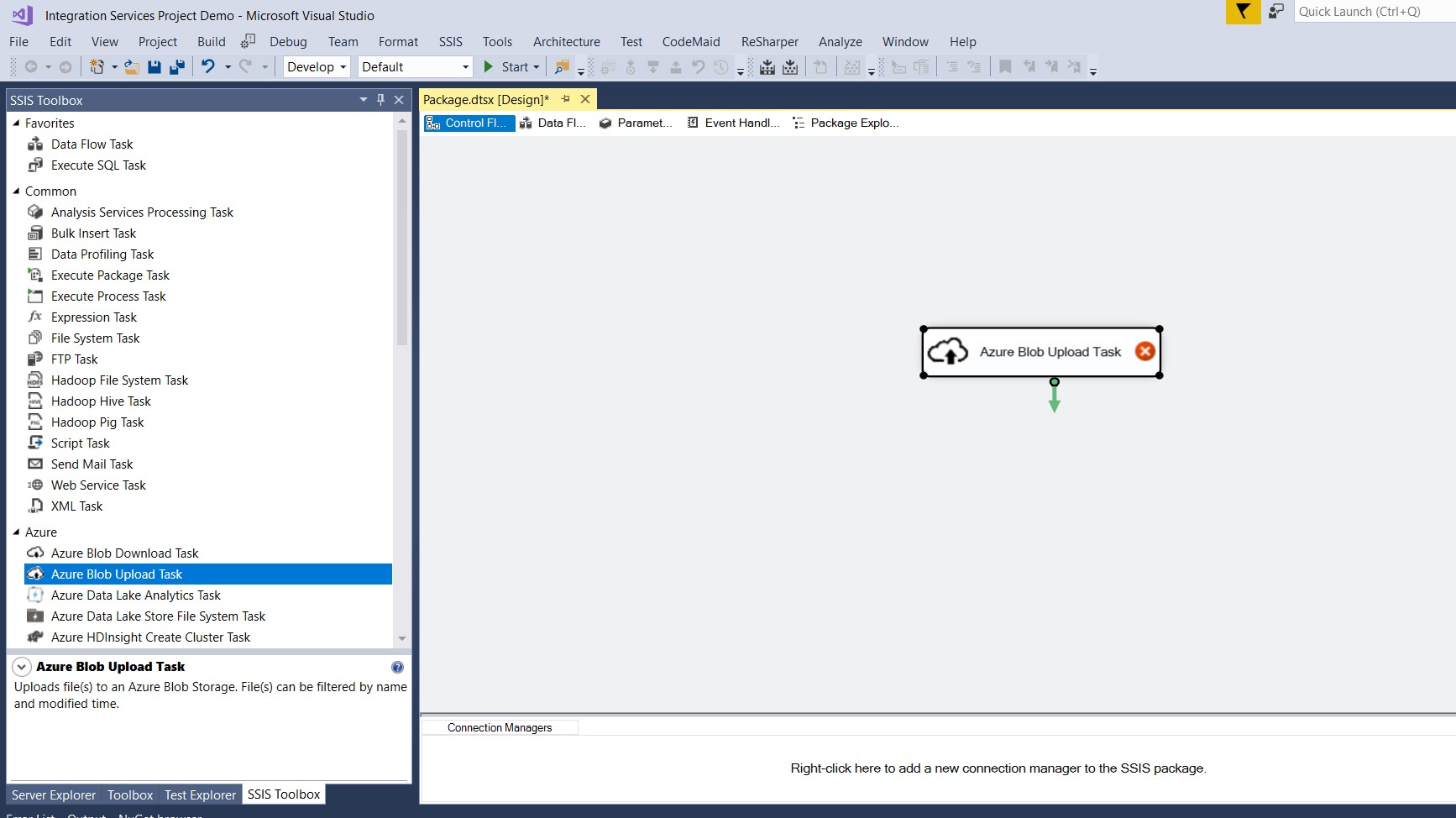
Task: Click the Script Task icon
Action: [x=35, y=443]
